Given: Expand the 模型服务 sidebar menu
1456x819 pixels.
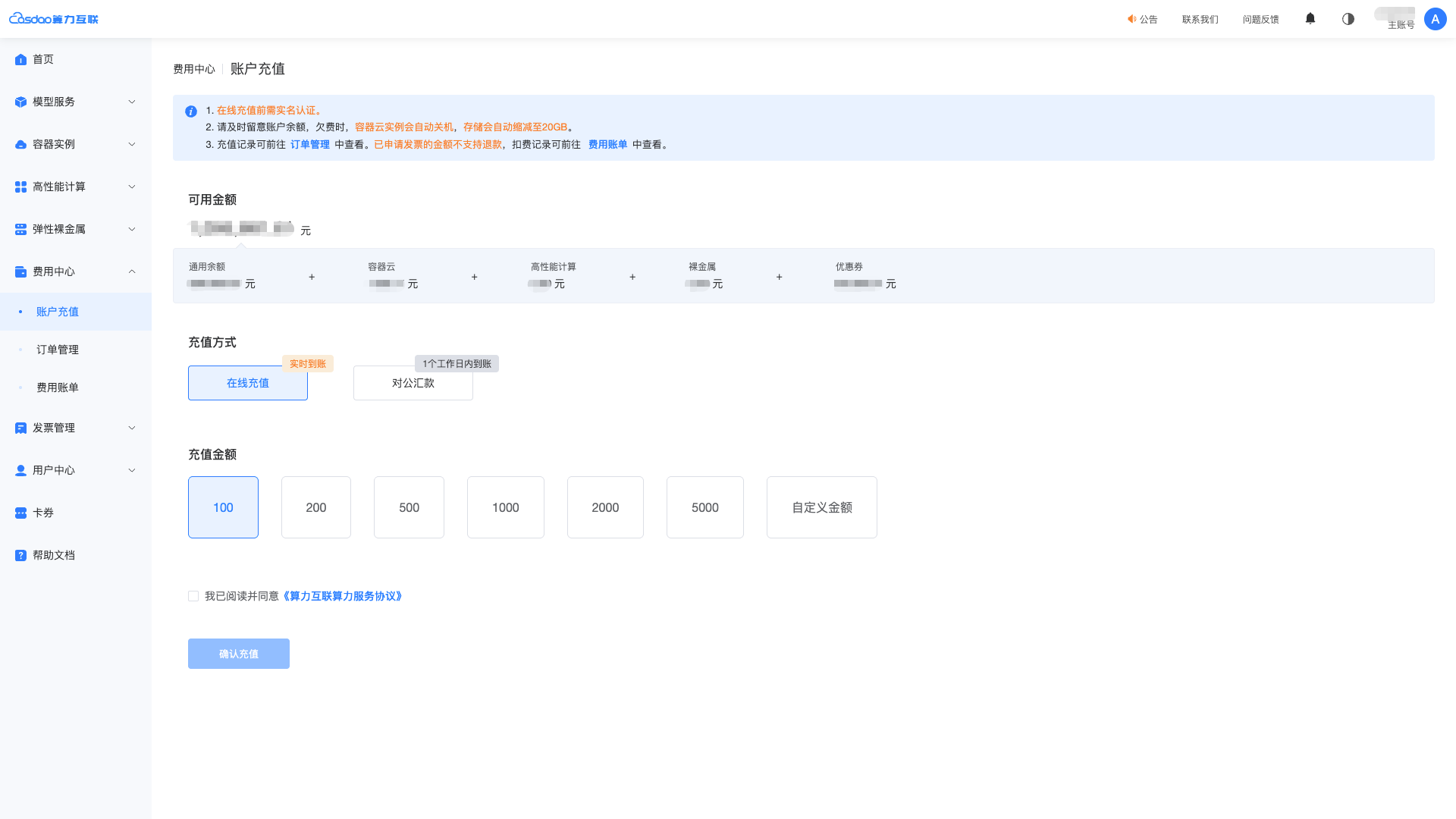Looking at the screenshot, I should coord(76,102).
